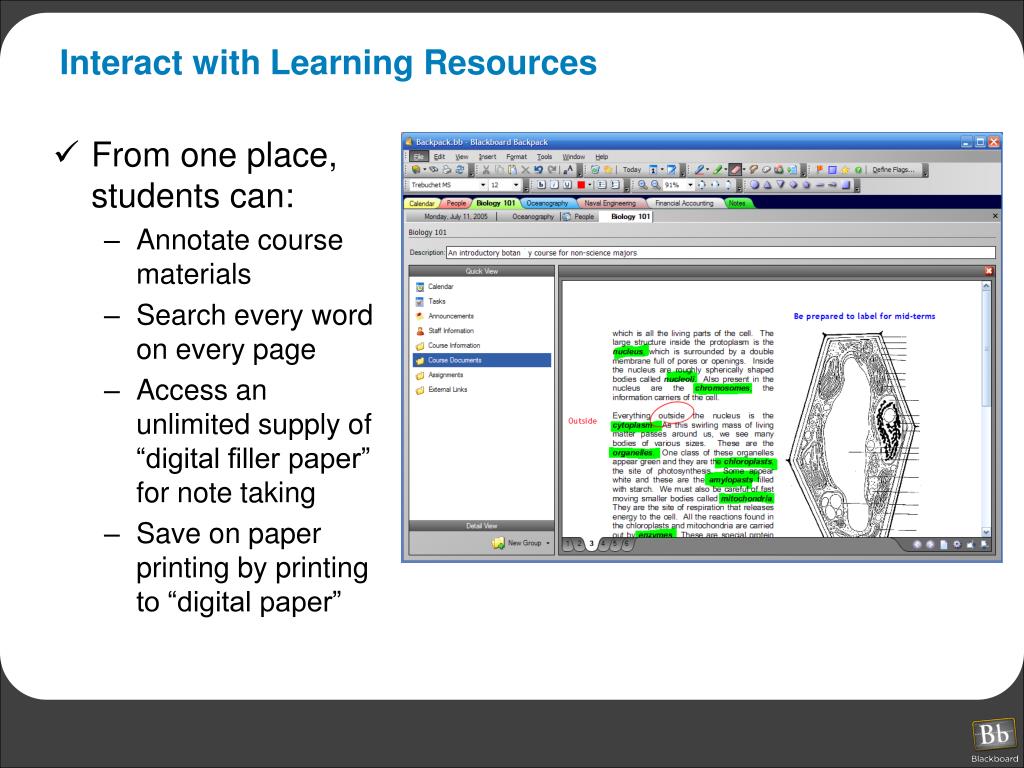Open the File menu
This screenshot has width=1024, height=768.
419,157
